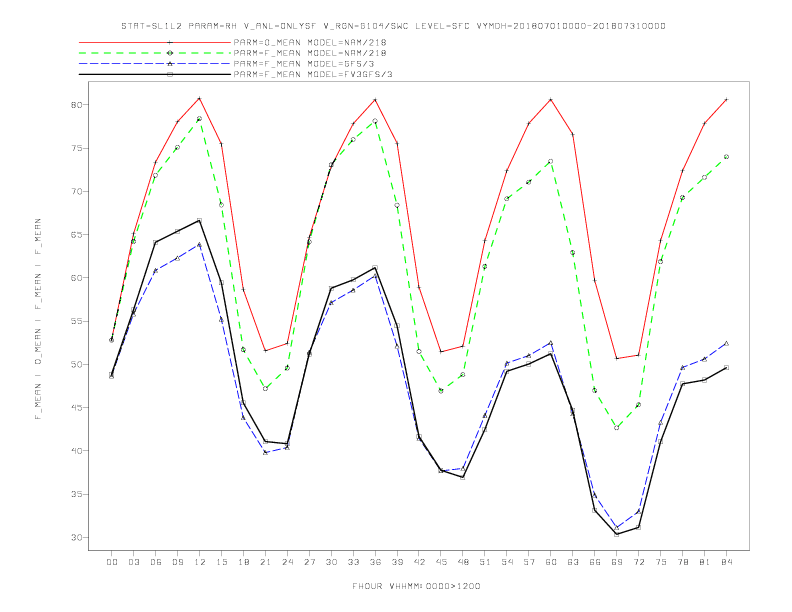Click x-axis tick label 33
Image resolution: width=792 pixels, height=612 pixels.
pyautogui.click(x=354, y=562)
